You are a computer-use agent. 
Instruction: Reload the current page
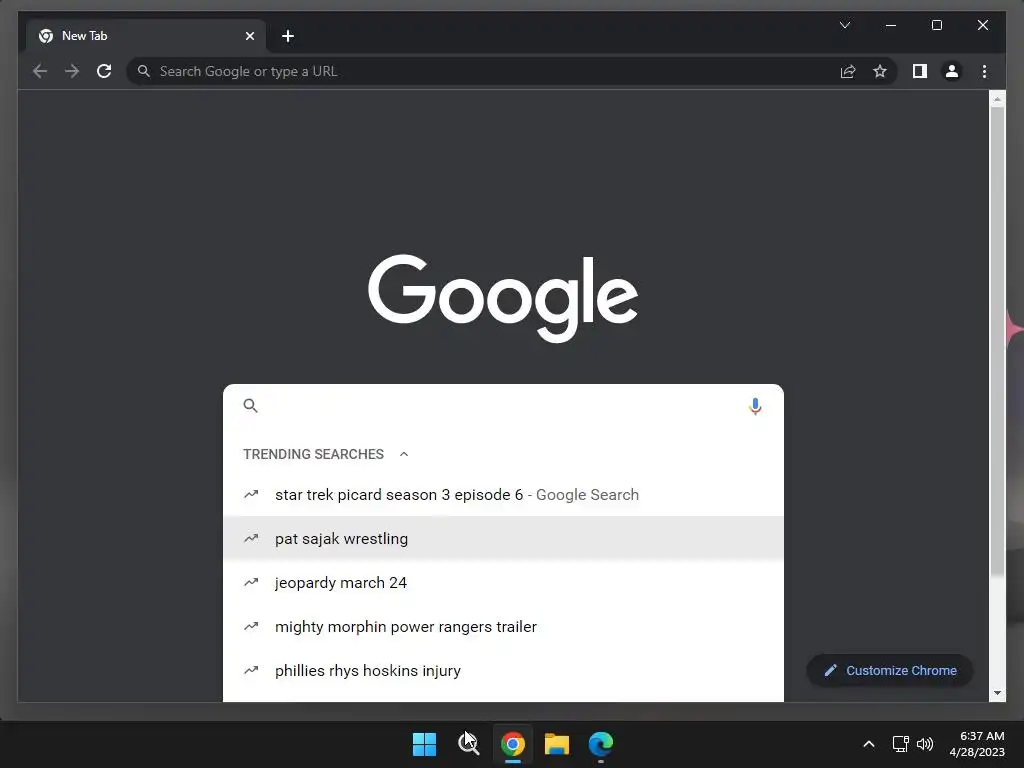tap(104, 71)
